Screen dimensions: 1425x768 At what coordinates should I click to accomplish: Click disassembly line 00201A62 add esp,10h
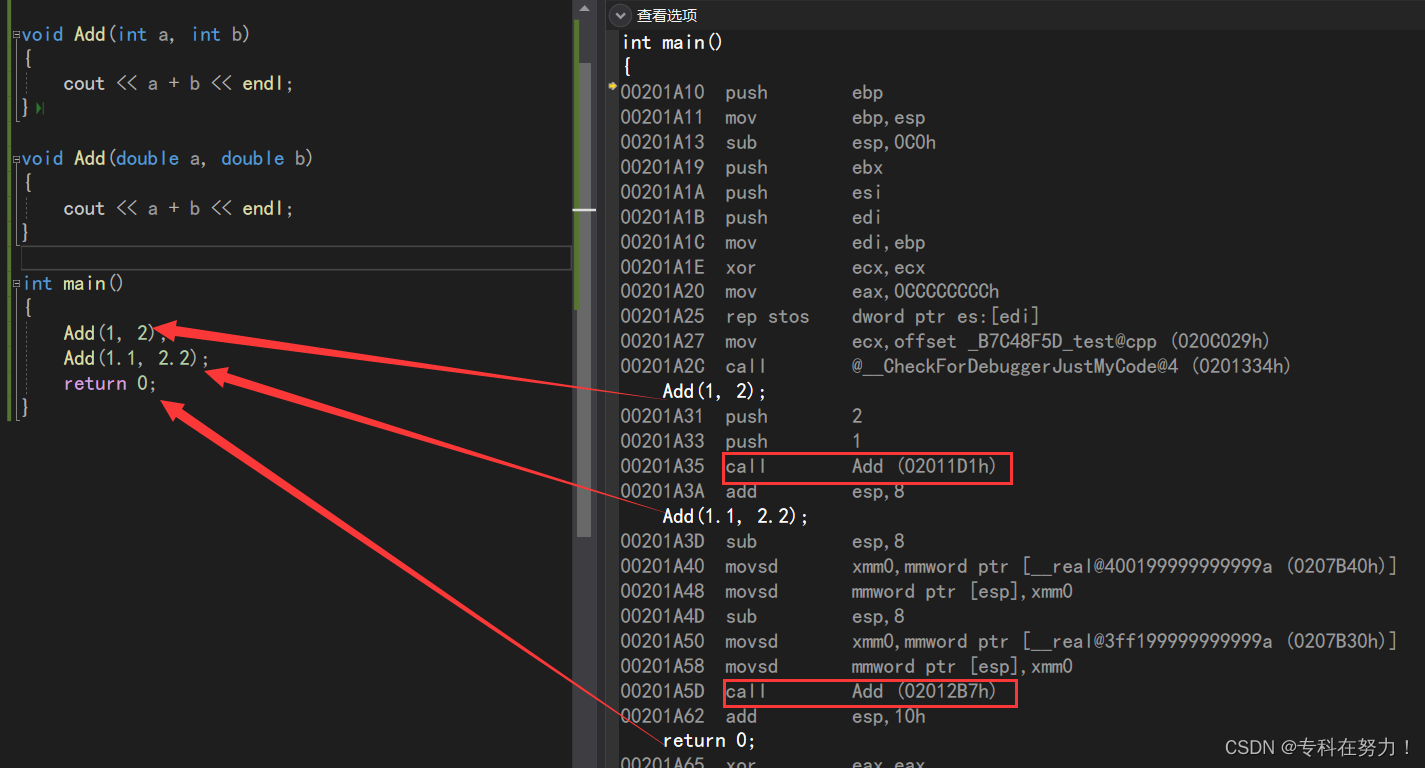pyautogui.click(x=773, y=717)
